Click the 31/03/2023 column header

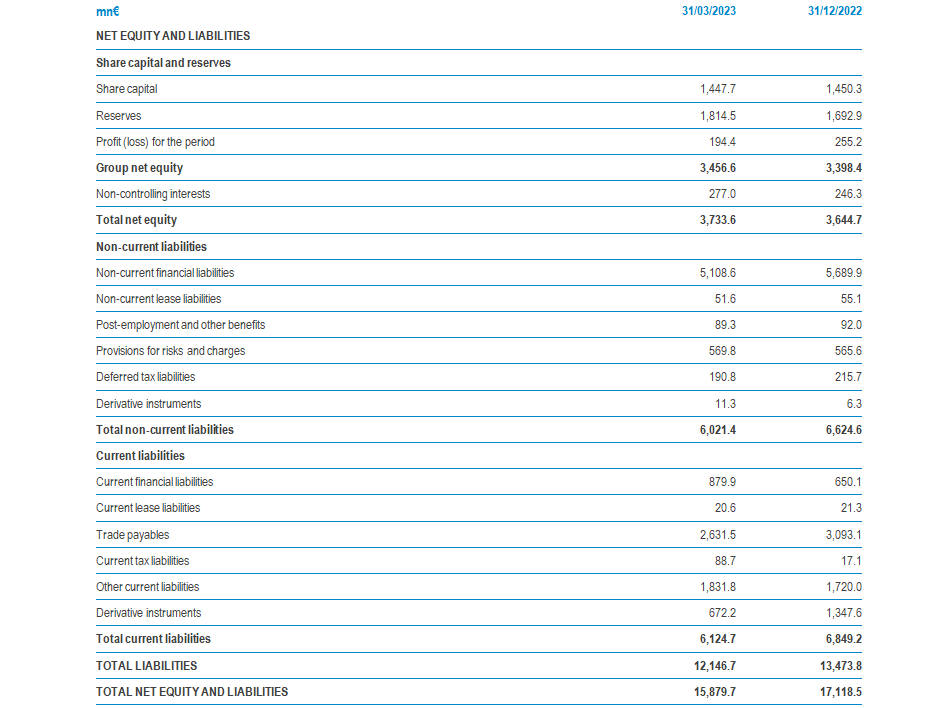[709, 11]
